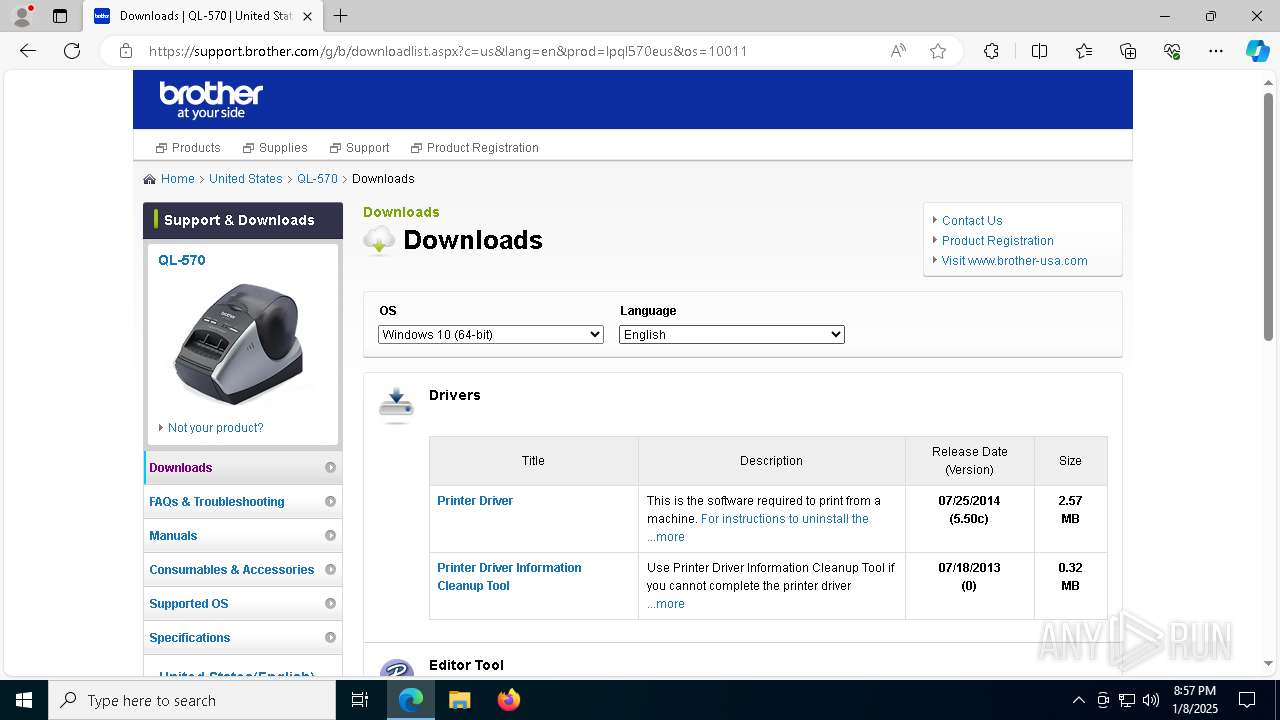Open the Settings and more ellipsis menu
Image resolution: width=1280 pixels, height=720 pixels.
(1216, 51)
